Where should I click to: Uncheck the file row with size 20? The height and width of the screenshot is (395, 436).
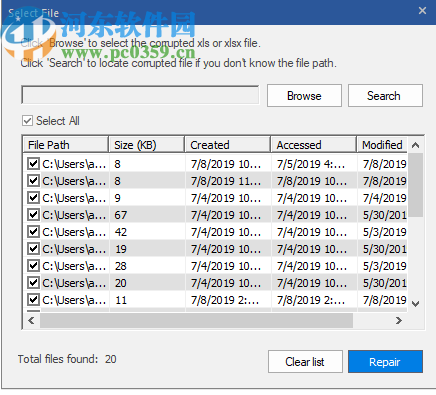point(33,283)
